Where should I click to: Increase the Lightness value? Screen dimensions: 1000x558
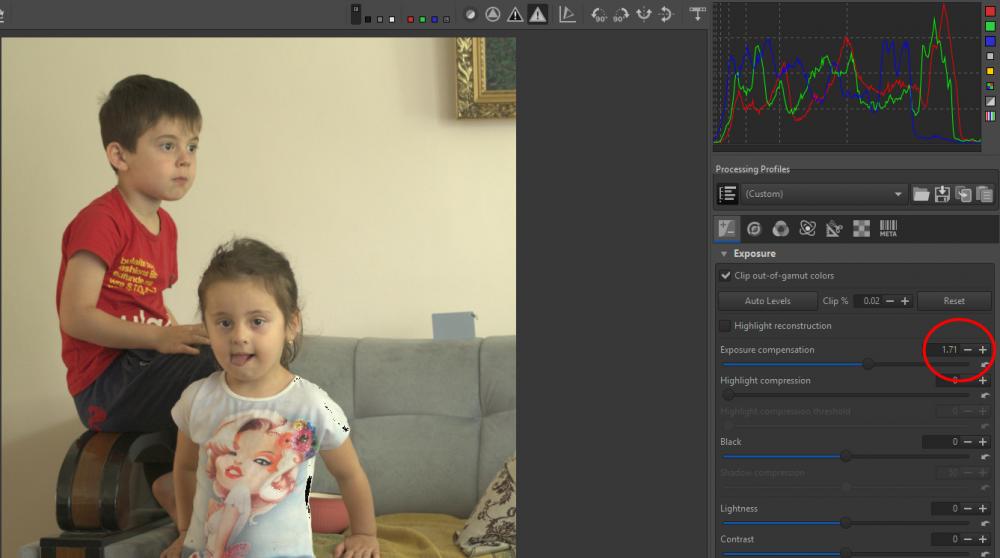(x=983, y=508)
